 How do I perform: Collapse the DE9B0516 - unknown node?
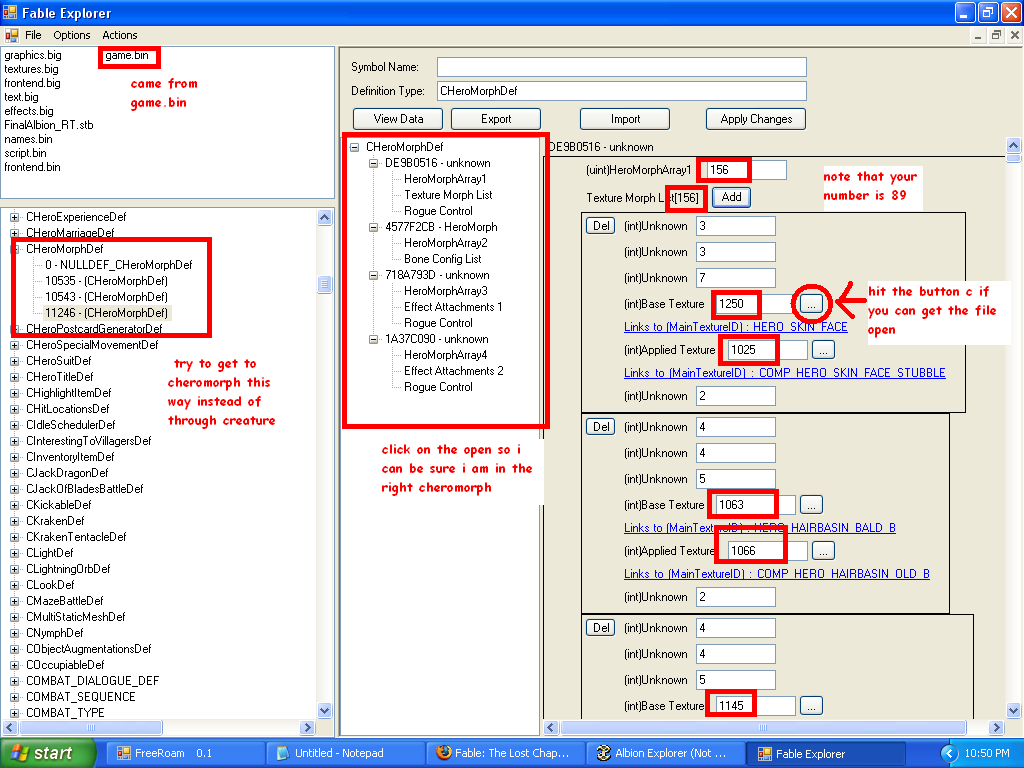[x=374, y=163]
